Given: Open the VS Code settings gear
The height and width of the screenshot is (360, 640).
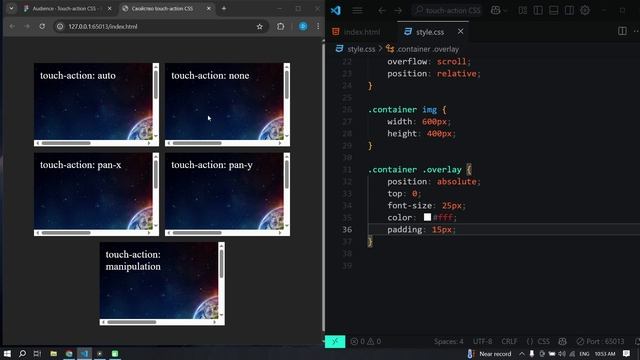Looking at the screenshot, I should (x=585, y=11).
